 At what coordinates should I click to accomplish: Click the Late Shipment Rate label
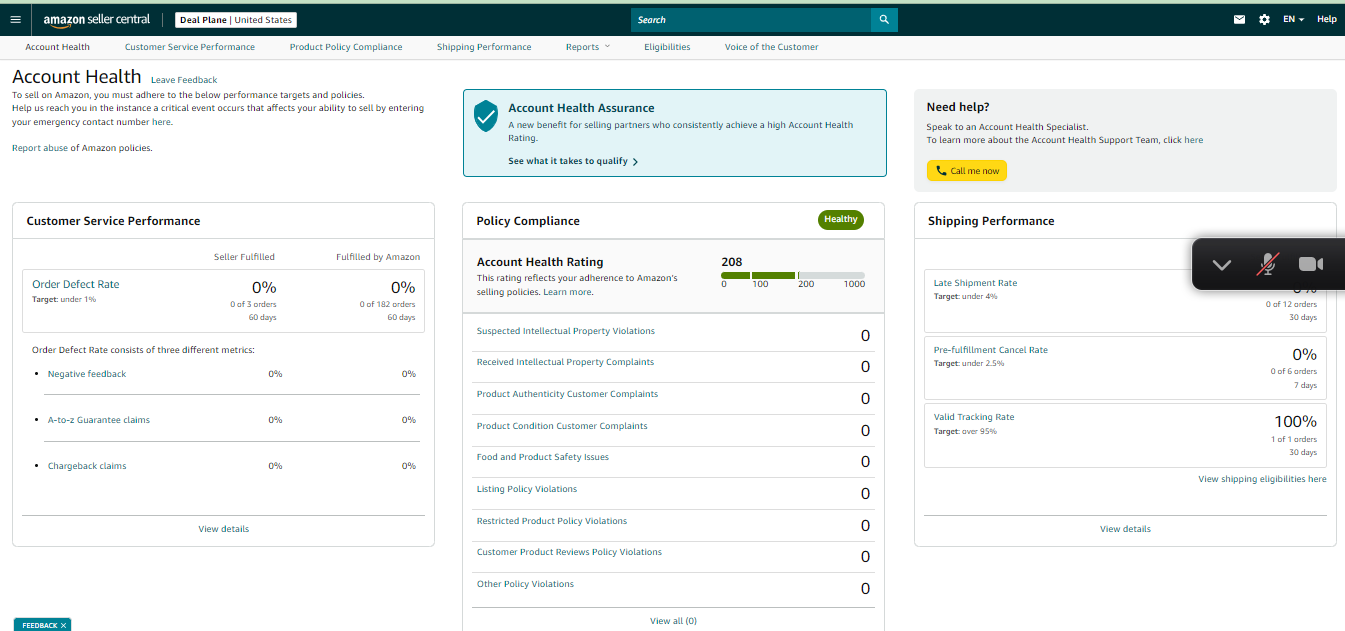point(975,283)
